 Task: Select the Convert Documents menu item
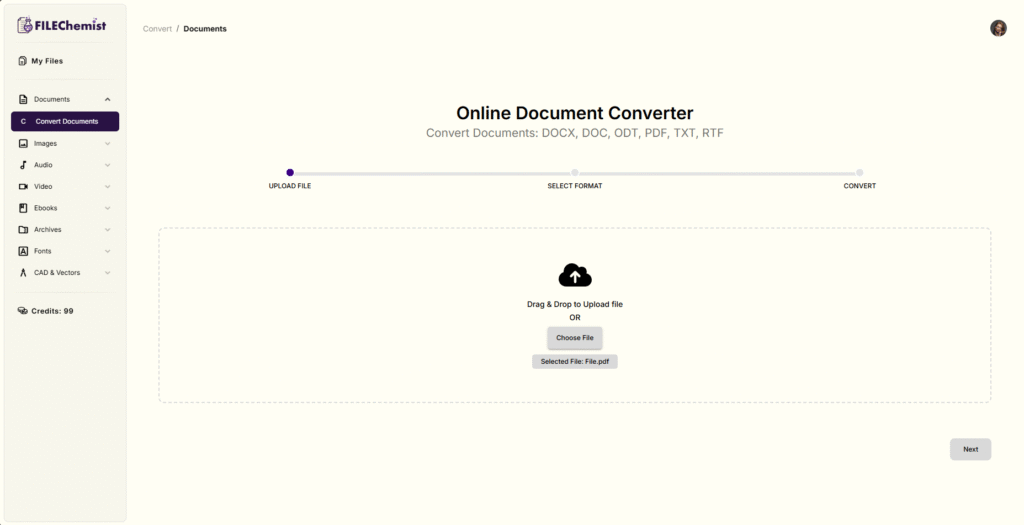click(x=66, y=121)
